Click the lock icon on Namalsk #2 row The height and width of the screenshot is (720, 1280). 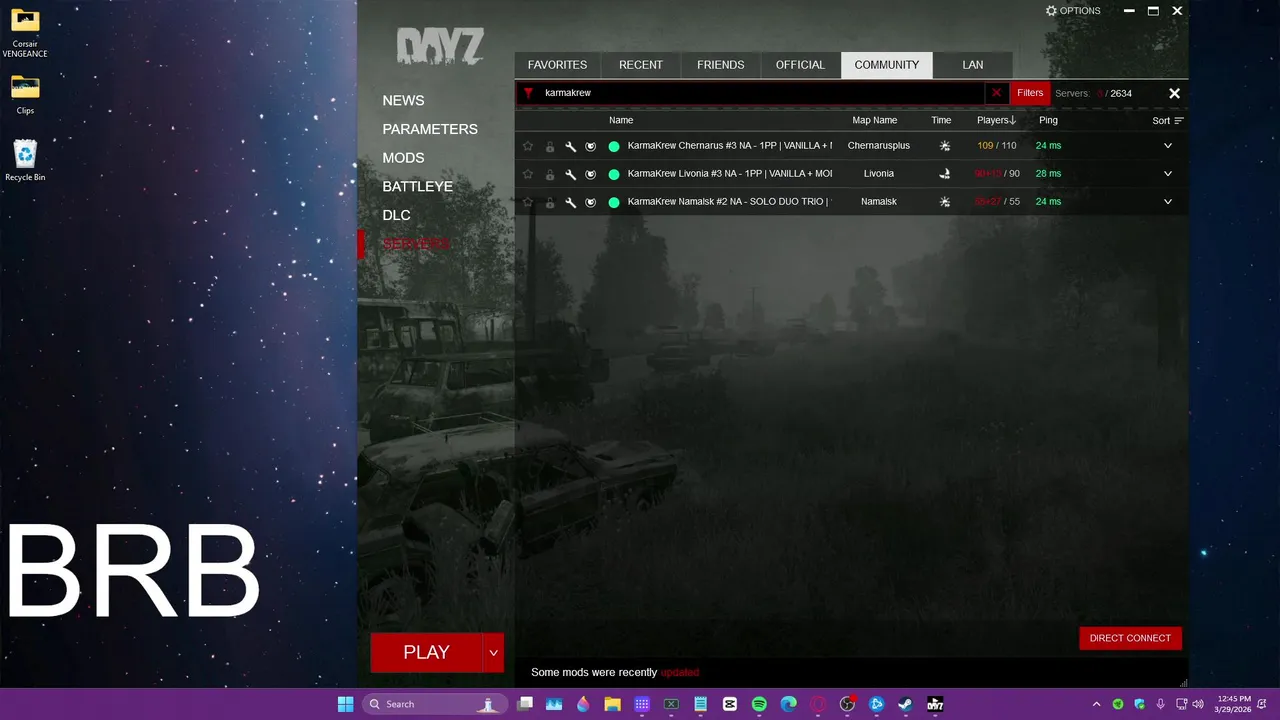[550, 202]
